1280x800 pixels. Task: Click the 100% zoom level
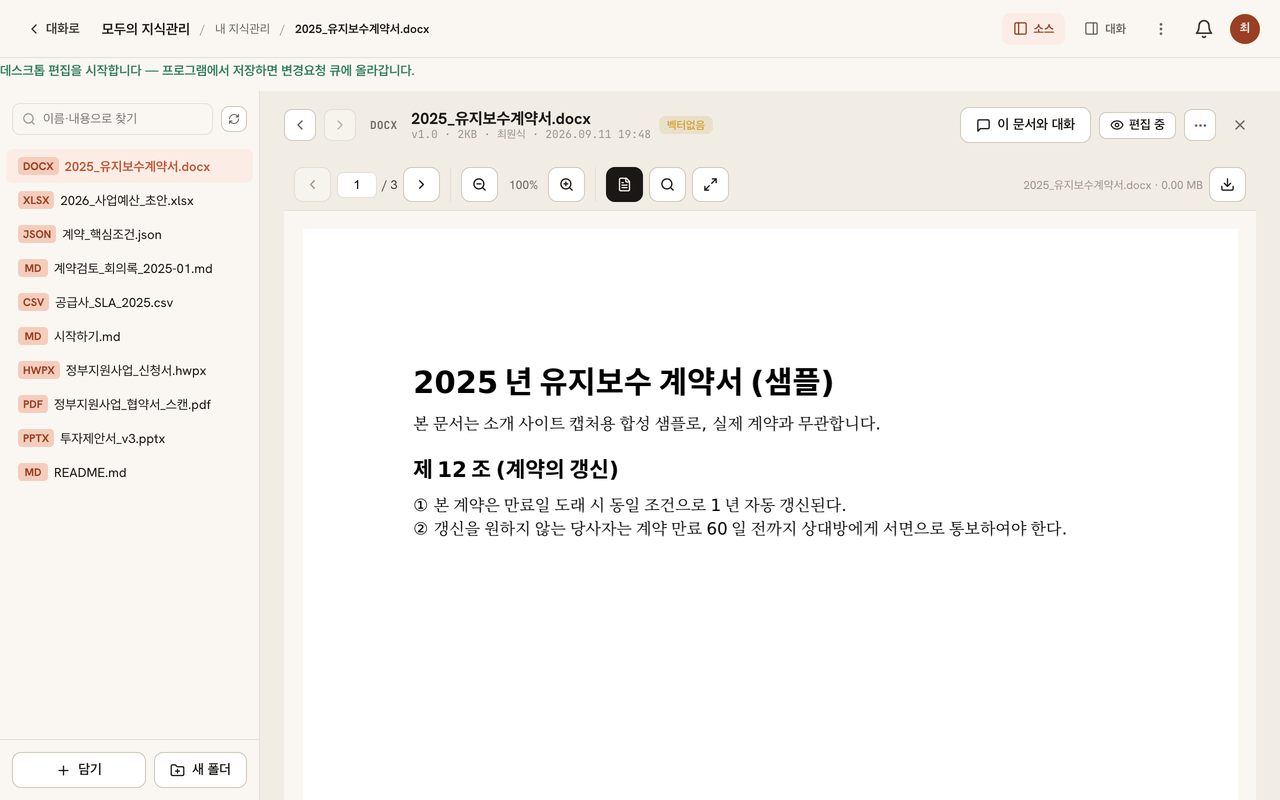tap(523, 185)
